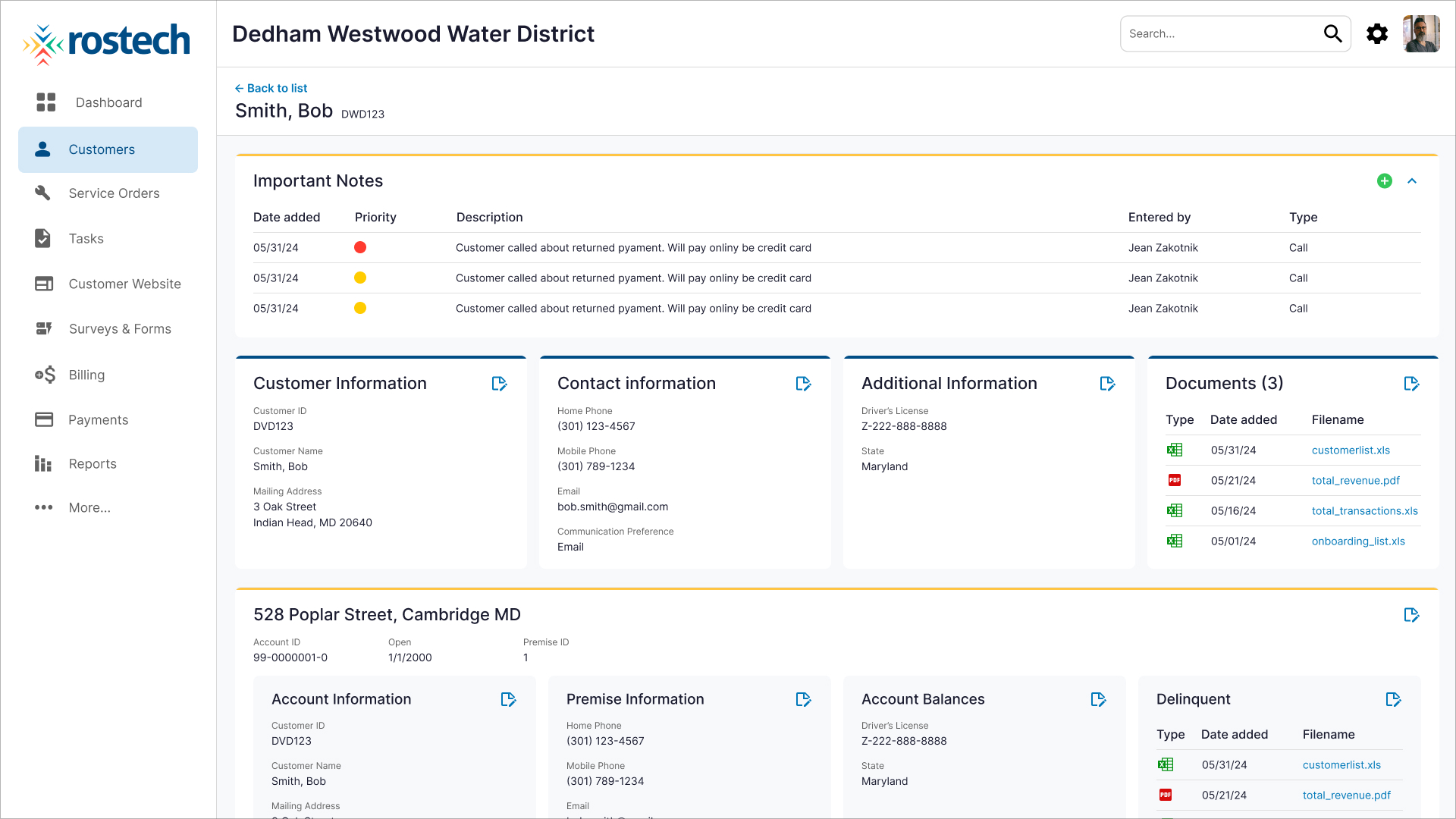1456x819 pixels.
Task: Edit the Account Balances card
Action: point(1098,699)
